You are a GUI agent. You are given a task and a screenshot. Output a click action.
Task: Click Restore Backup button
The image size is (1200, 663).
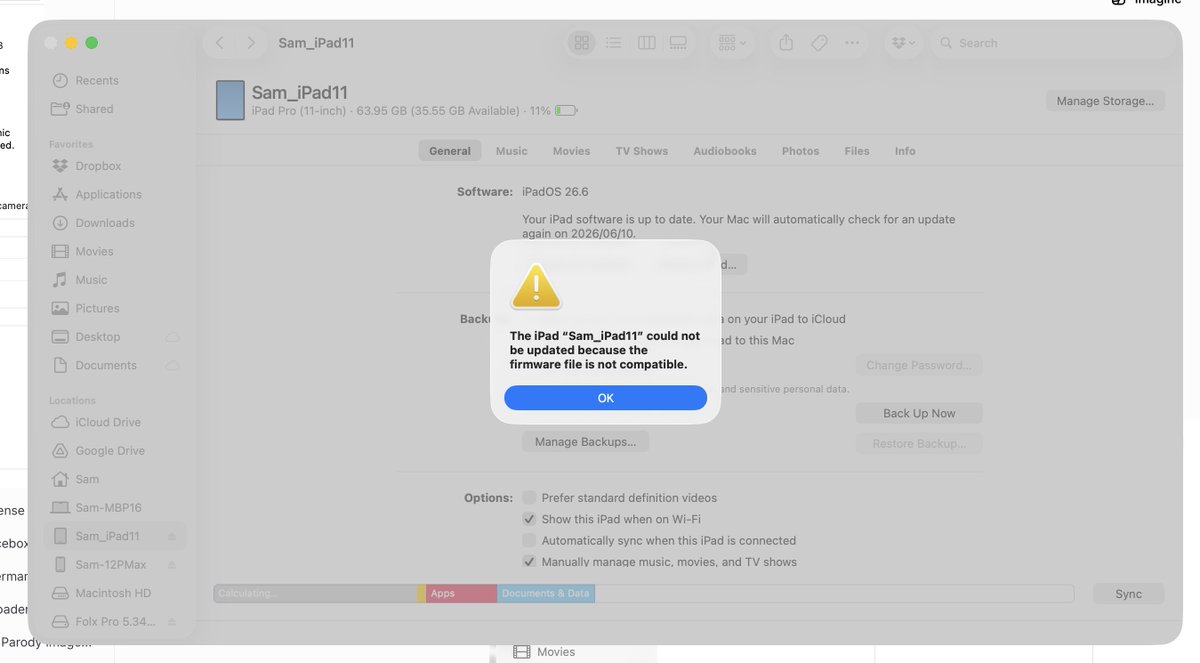click(x=919, y=443)
